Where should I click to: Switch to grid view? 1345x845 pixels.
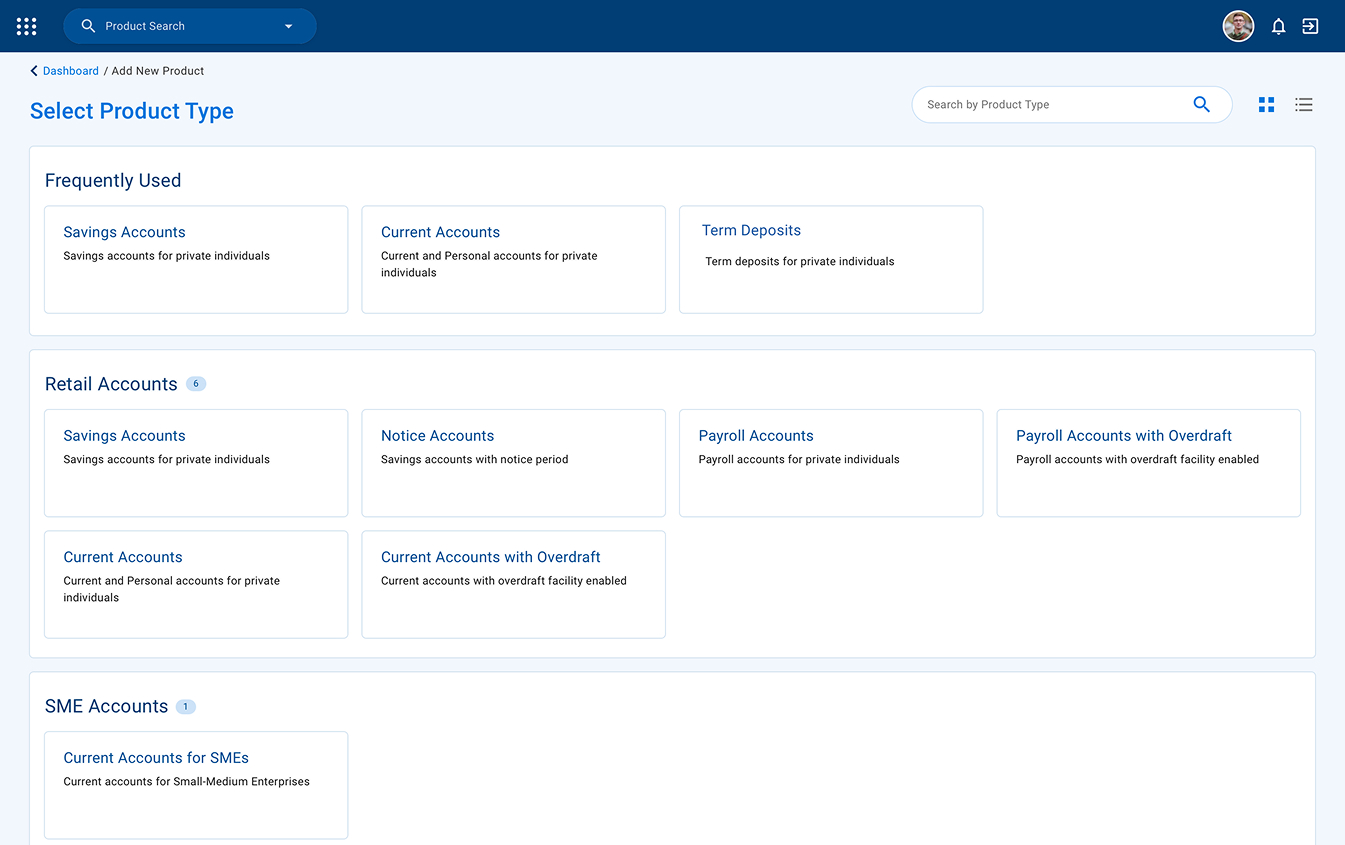coord(1266,104)
